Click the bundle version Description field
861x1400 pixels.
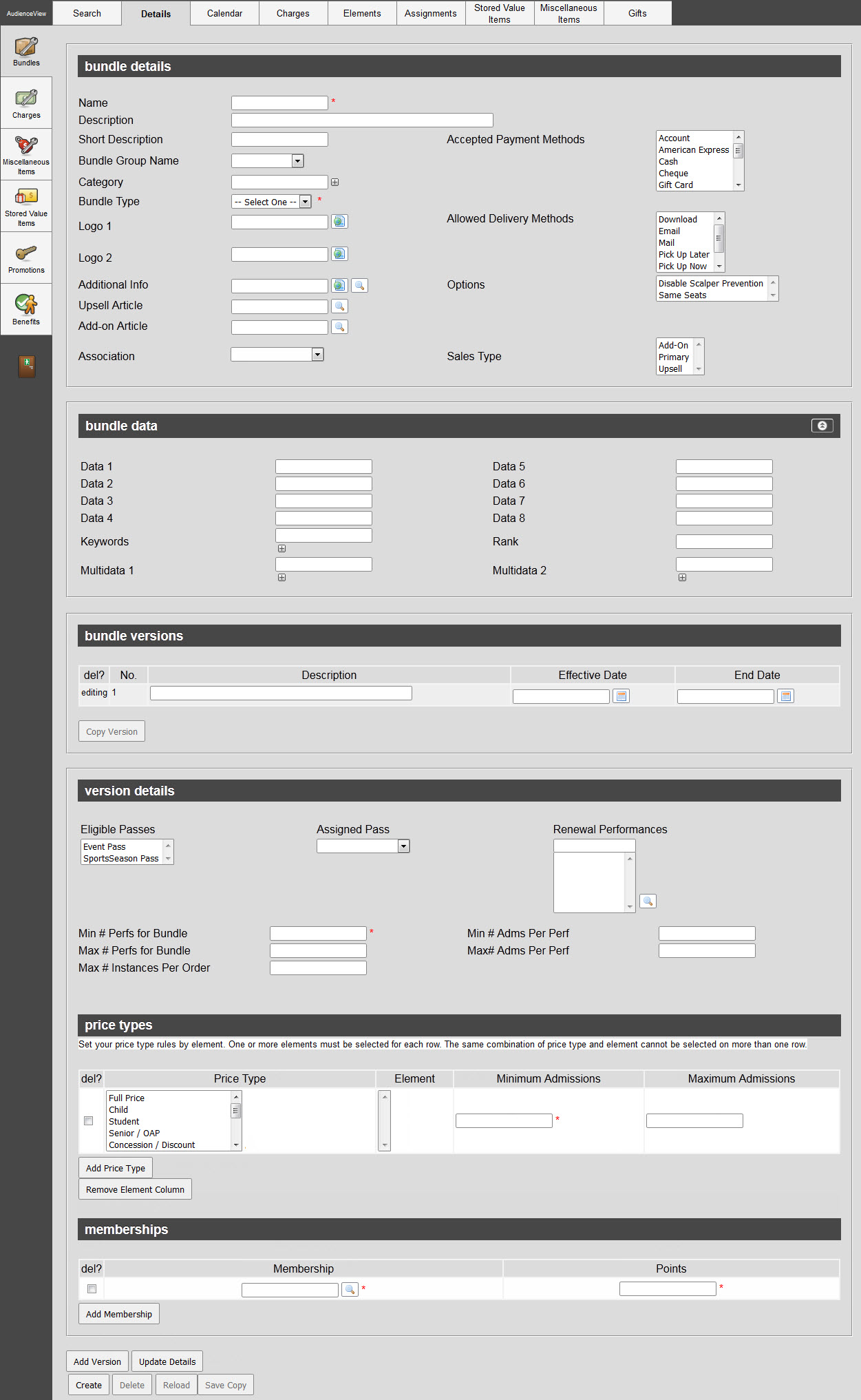[281, 693]
